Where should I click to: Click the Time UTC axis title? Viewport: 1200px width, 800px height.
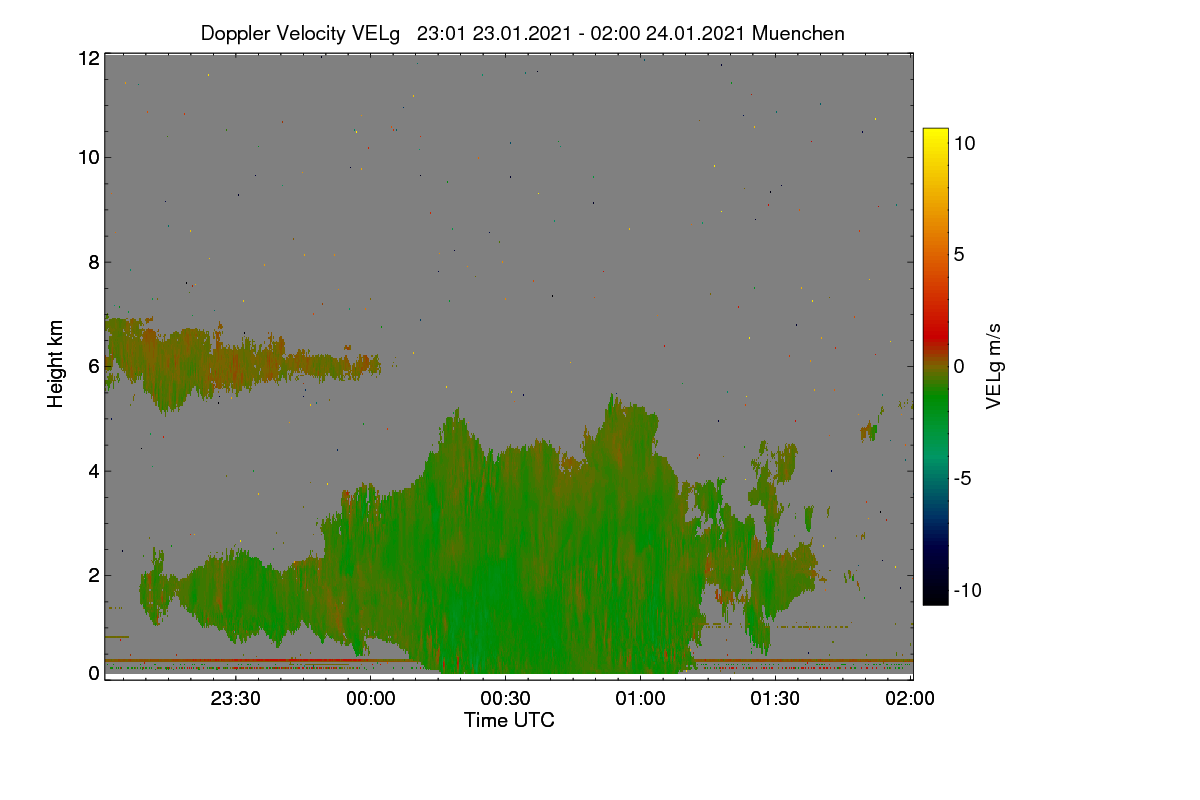(x=509, y=720)
